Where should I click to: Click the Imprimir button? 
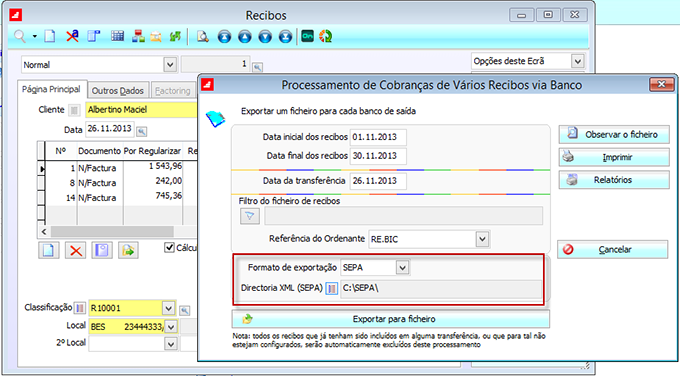[614, 157]
